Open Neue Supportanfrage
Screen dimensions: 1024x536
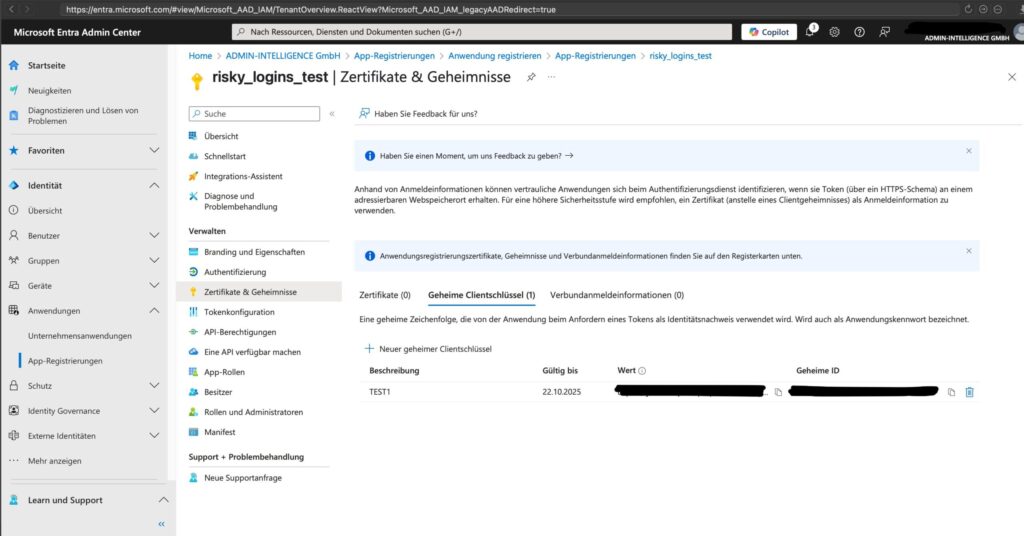pos(242,478)
